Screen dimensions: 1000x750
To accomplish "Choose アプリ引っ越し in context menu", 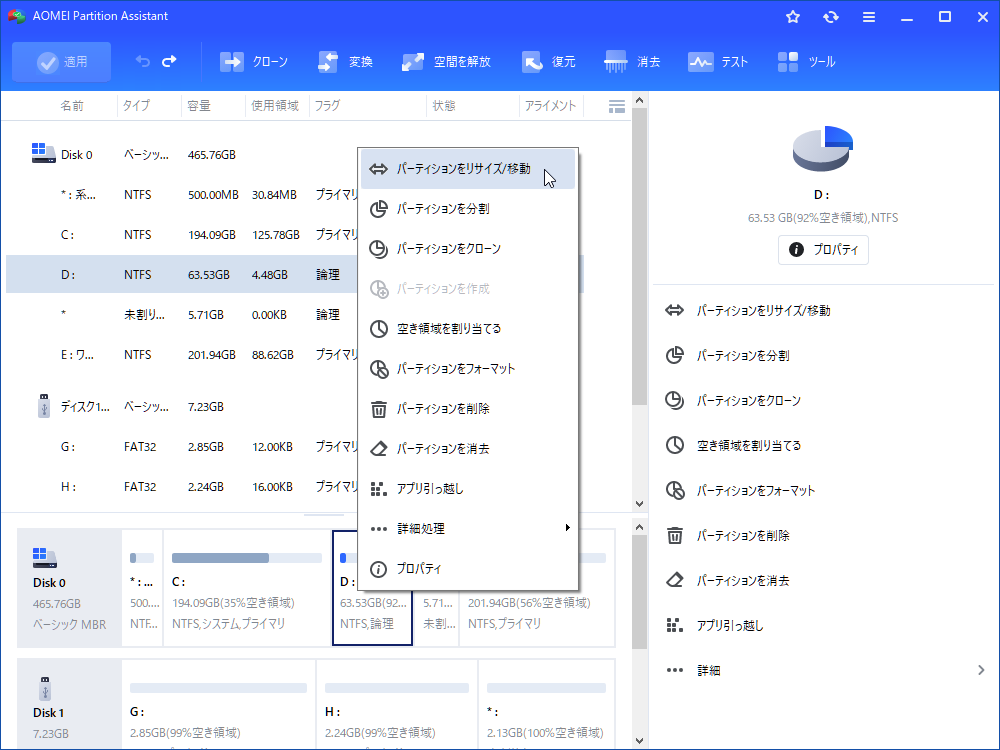I will [x=468, y=489].
